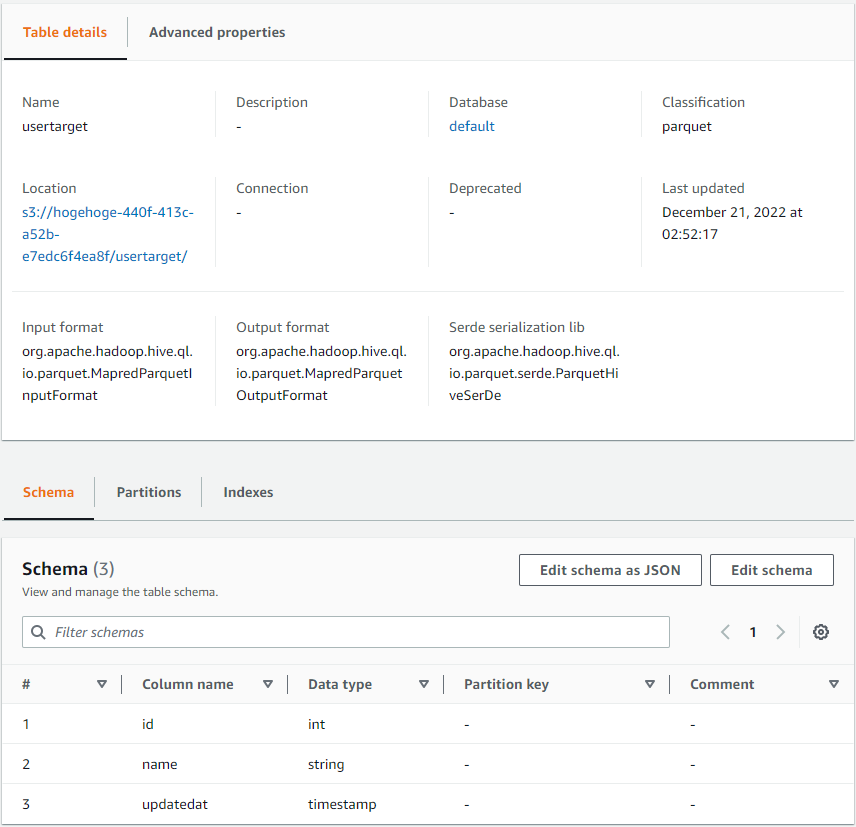Focus the Filter schemas search field
The height and width of the screenshot is (827, 856).
[x=346, y=632]
